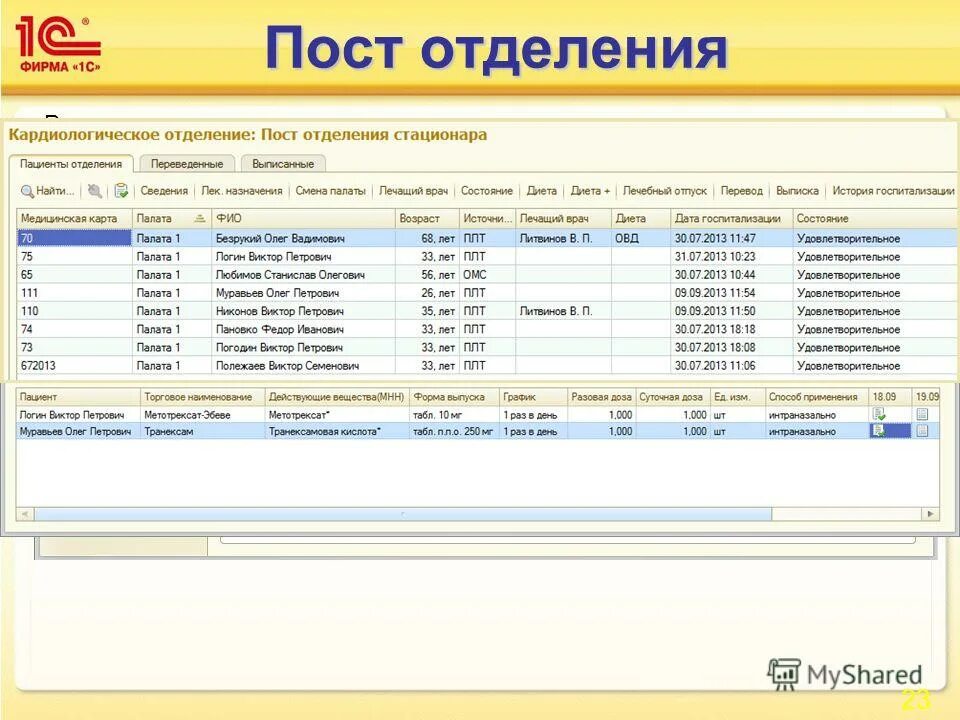Click the Выписка discharge icon
Image resolution: width=960 pixels, height=720 pixels.
[x=793, y=190]
